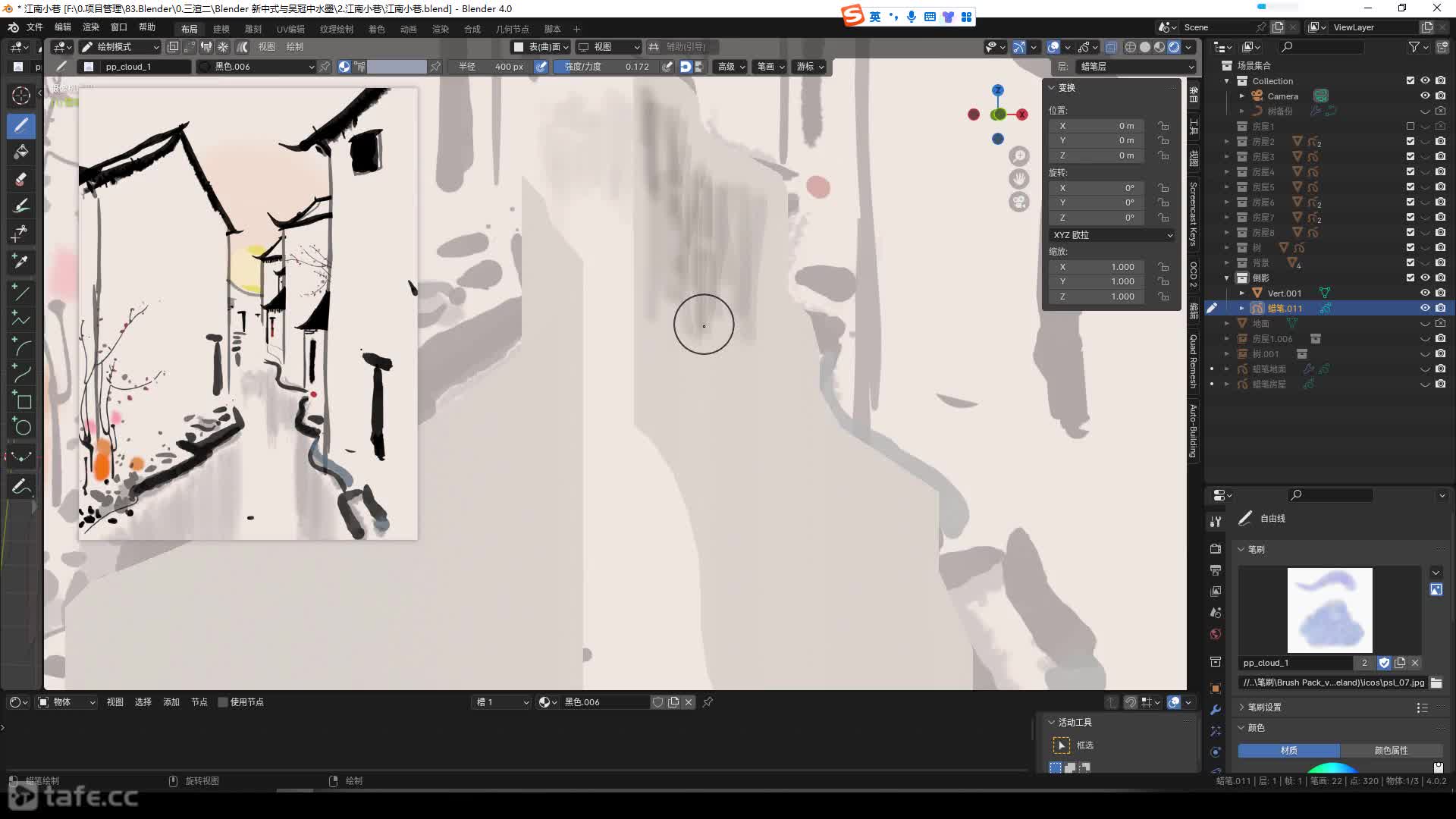The height and width of the screenshot is (819, 1456).
Task: Select the Arc tool
Action: pos(21,346)
